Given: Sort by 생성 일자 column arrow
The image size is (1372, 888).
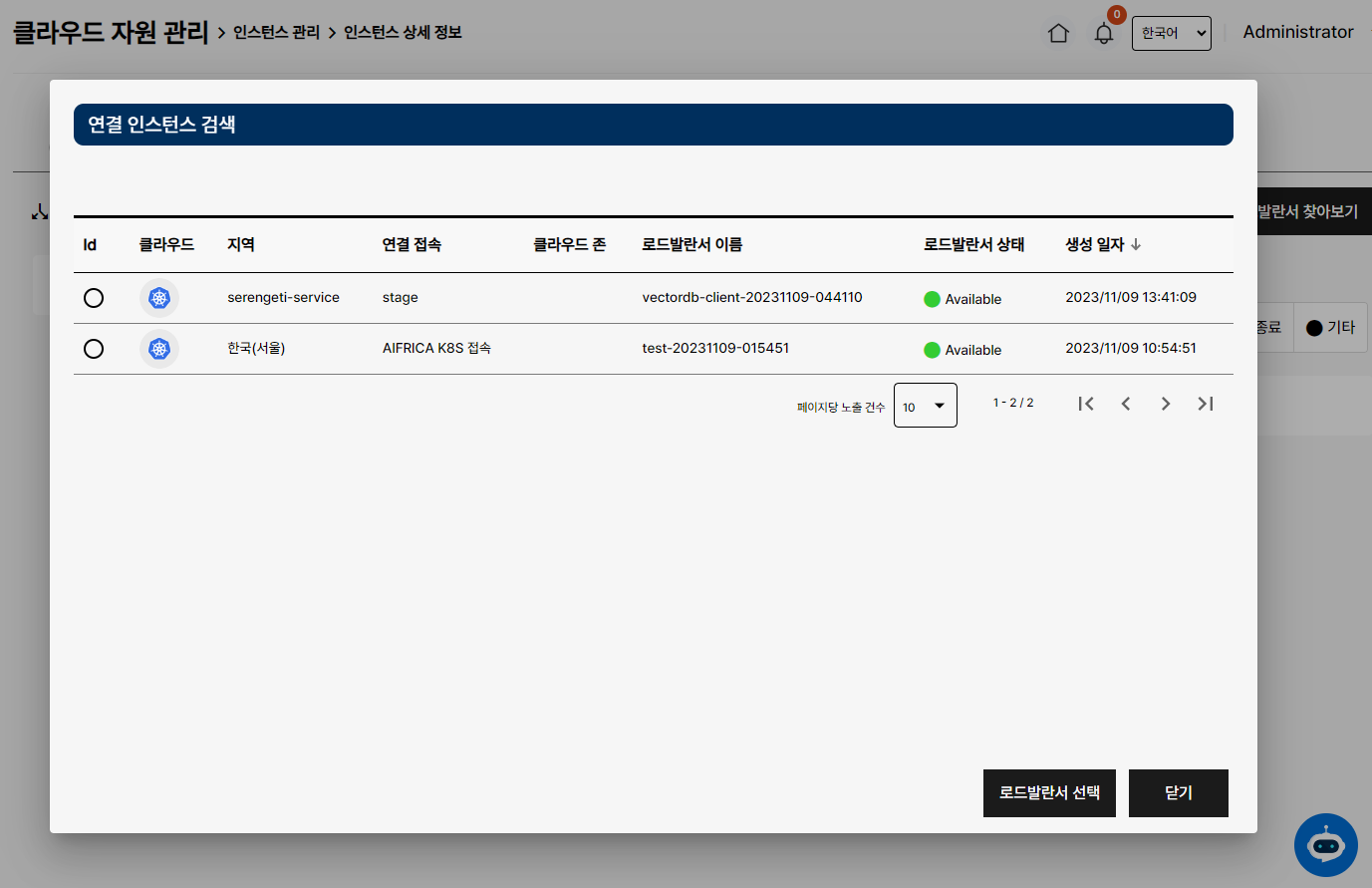Looking at the screenshot, I should [1136, 244].
